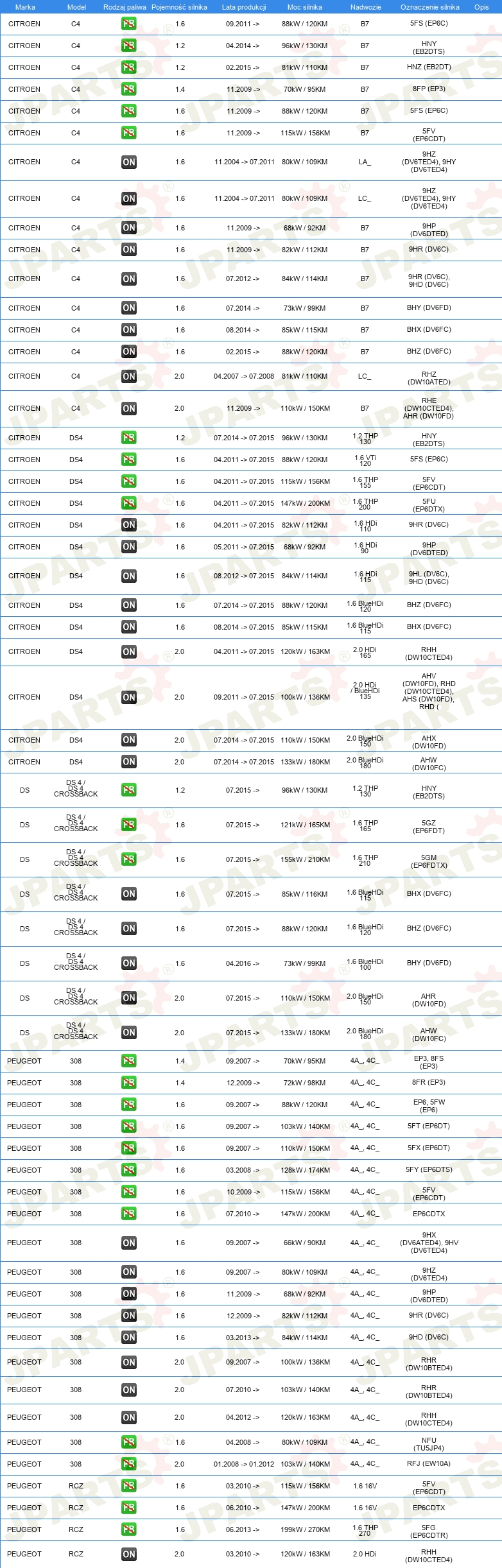
Task: Select the 72kW / 98KM power cell
Action: tap(305, 1083)
